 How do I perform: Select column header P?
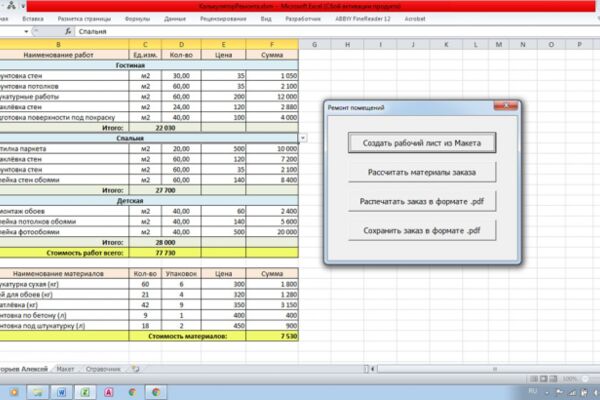[579, 44]
